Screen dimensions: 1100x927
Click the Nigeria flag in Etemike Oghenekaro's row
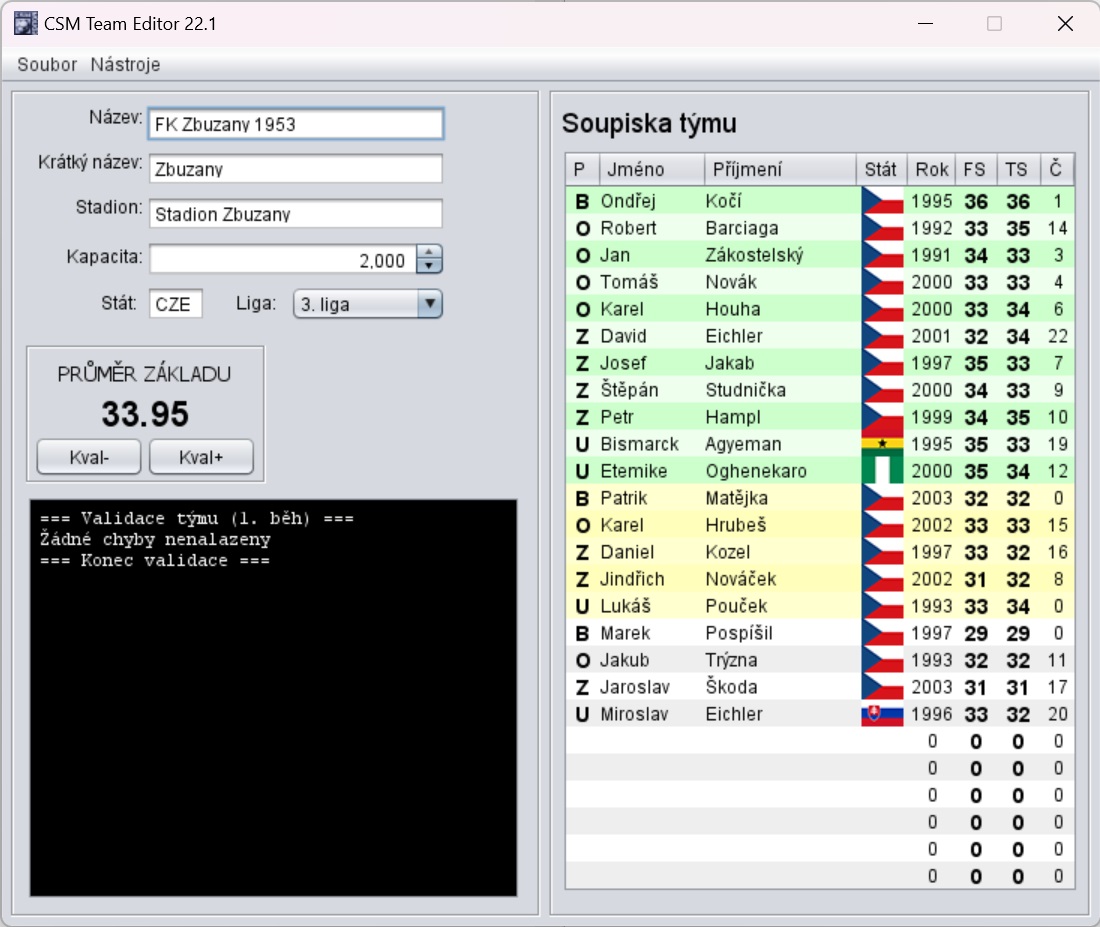pos(882,471)
